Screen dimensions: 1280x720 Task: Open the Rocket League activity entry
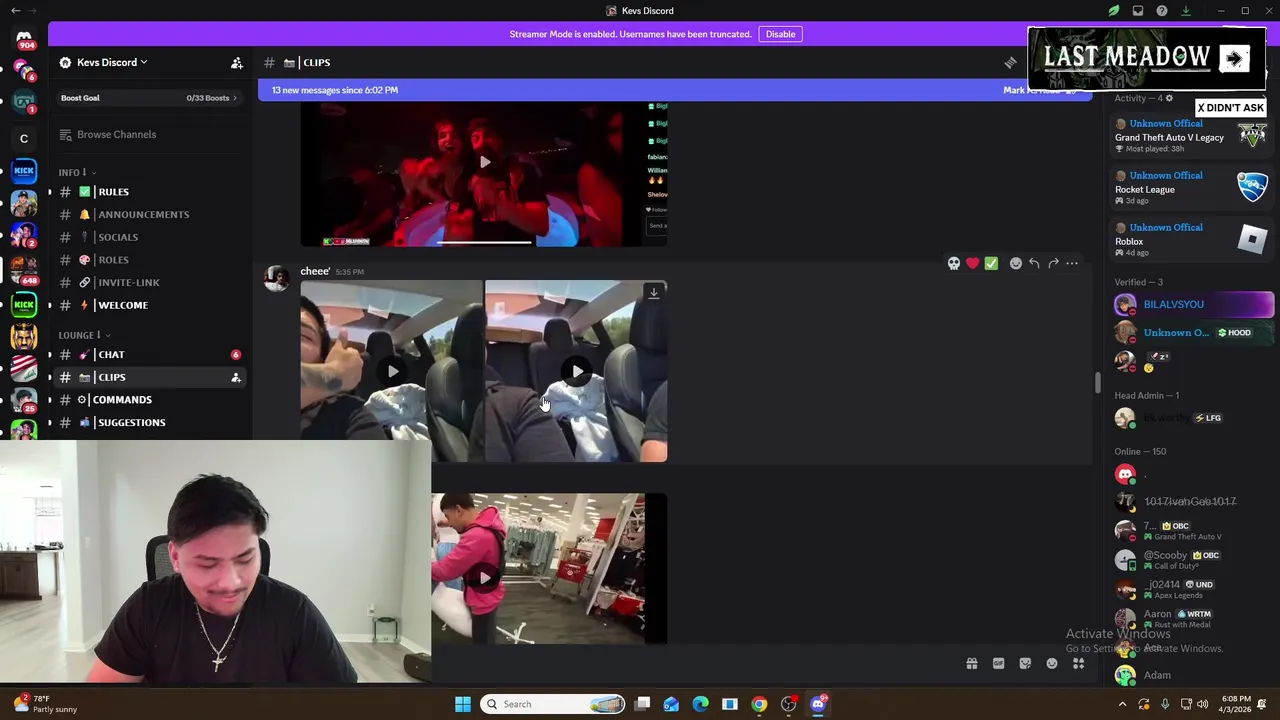(1192, 189)
